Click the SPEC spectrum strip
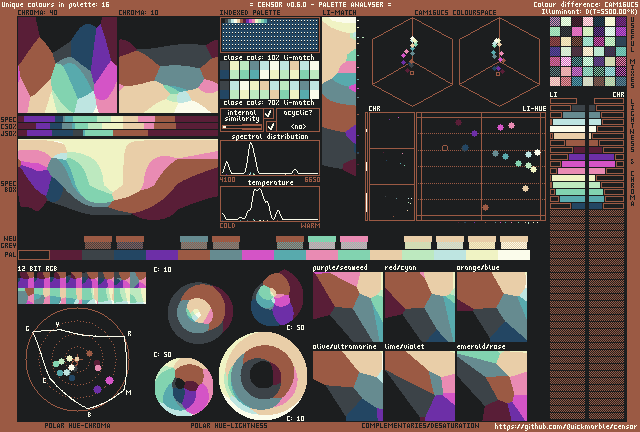 click(118, 119)
